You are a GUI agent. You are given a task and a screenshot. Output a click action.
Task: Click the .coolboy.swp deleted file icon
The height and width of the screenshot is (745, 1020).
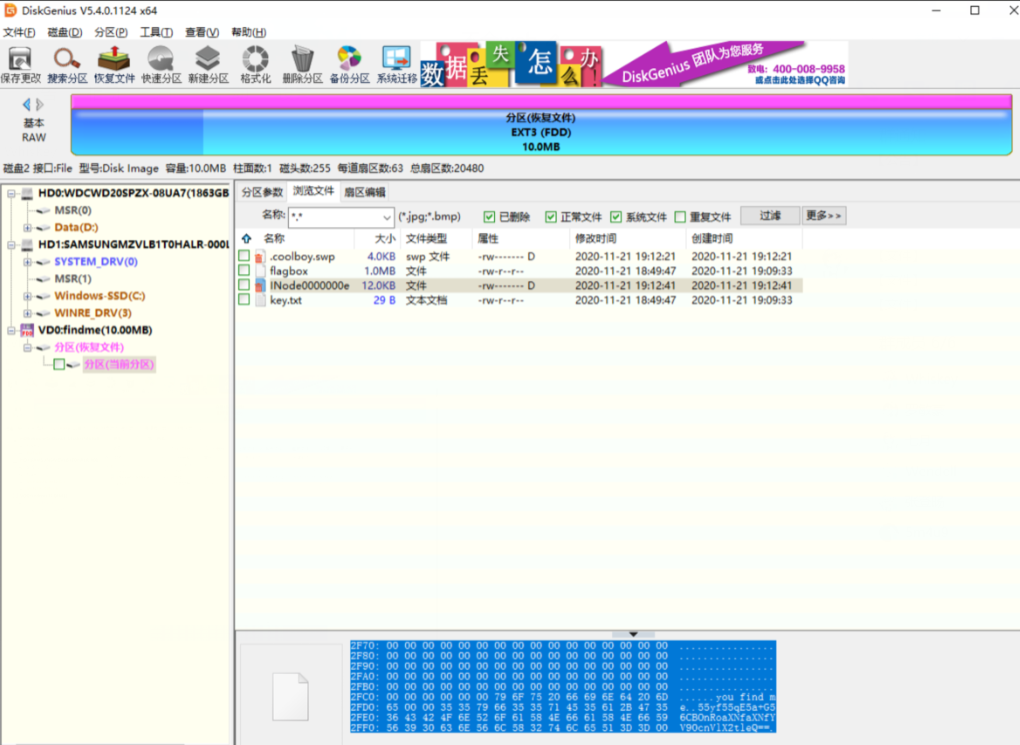click(260, 256)
